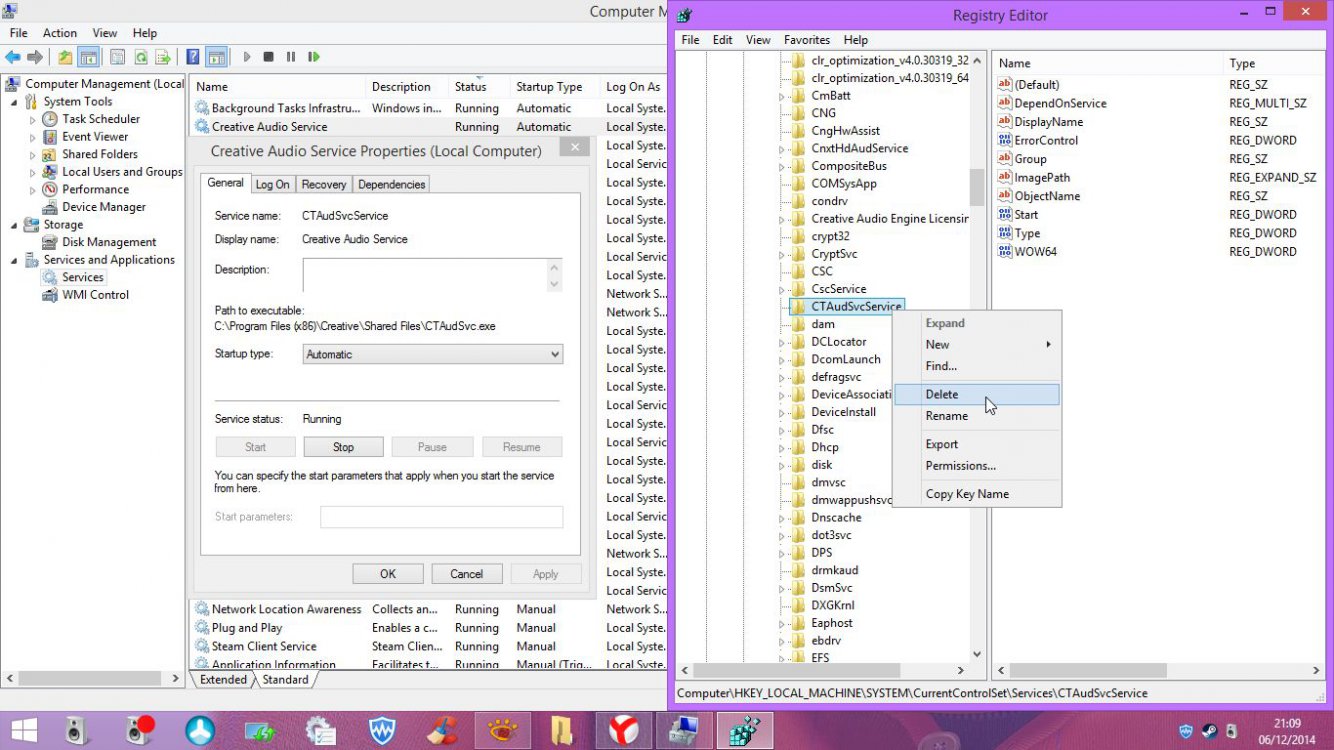Switch to the Extended view tab
The width and height of the screenshot is (1334, 750).
point(223,679)
